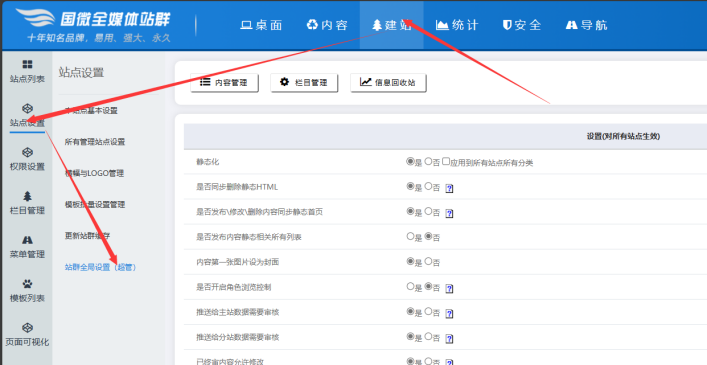Click the help icon beside 是否开启角色浏览控制

click(449, 288)
